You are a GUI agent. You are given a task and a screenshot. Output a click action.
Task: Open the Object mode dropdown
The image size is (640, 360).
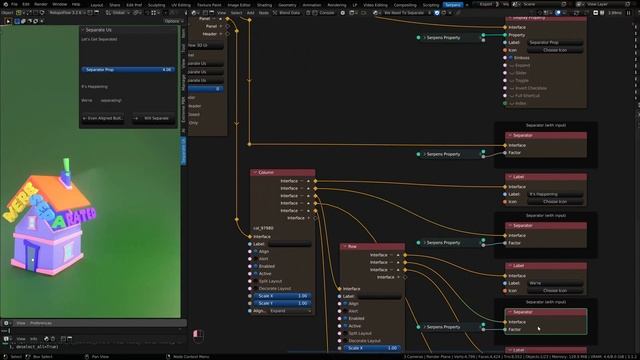pos(7,13)
